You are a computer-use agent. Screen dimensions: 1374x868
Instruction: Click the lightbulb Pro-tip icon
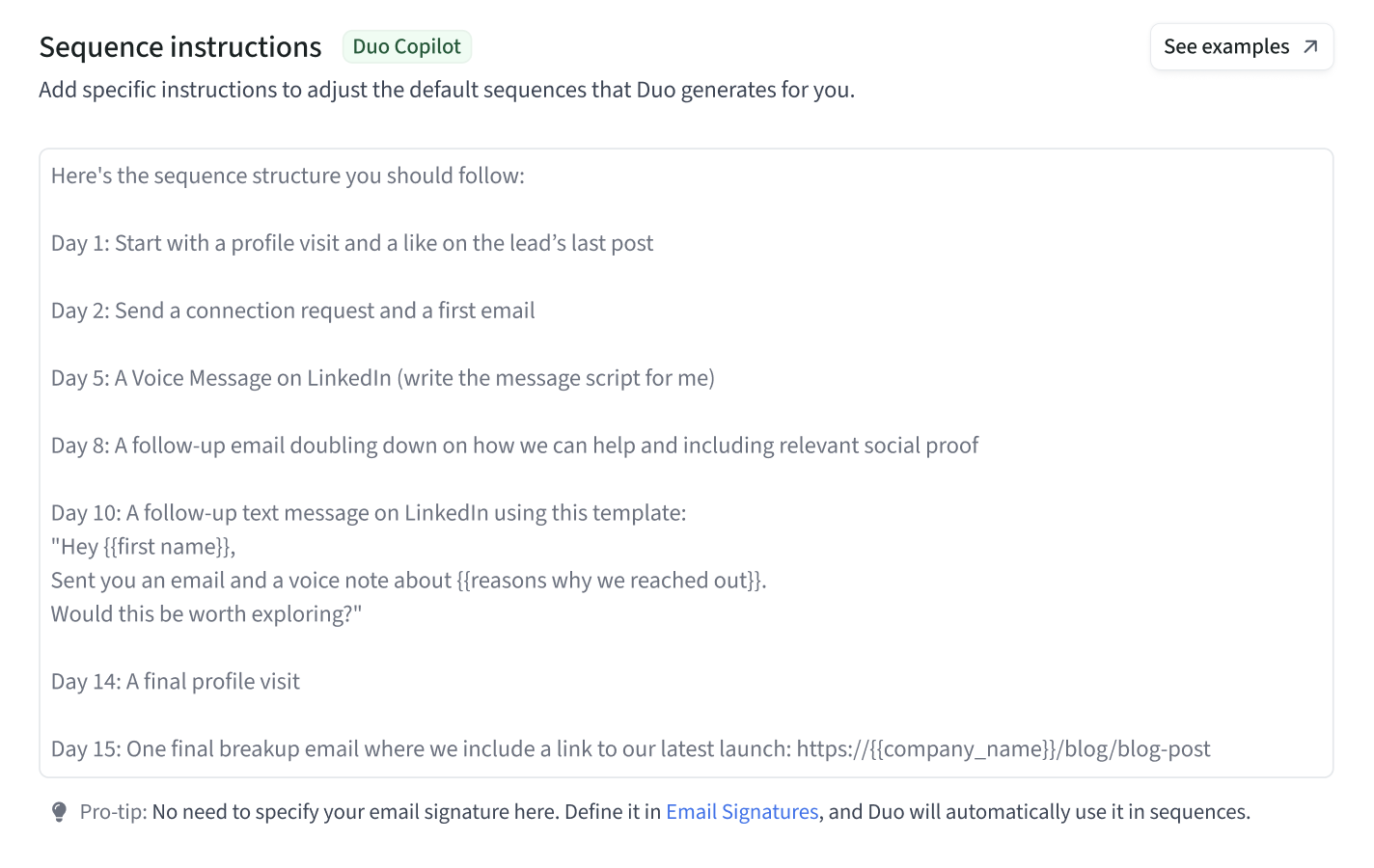click(x=59, y=812)
